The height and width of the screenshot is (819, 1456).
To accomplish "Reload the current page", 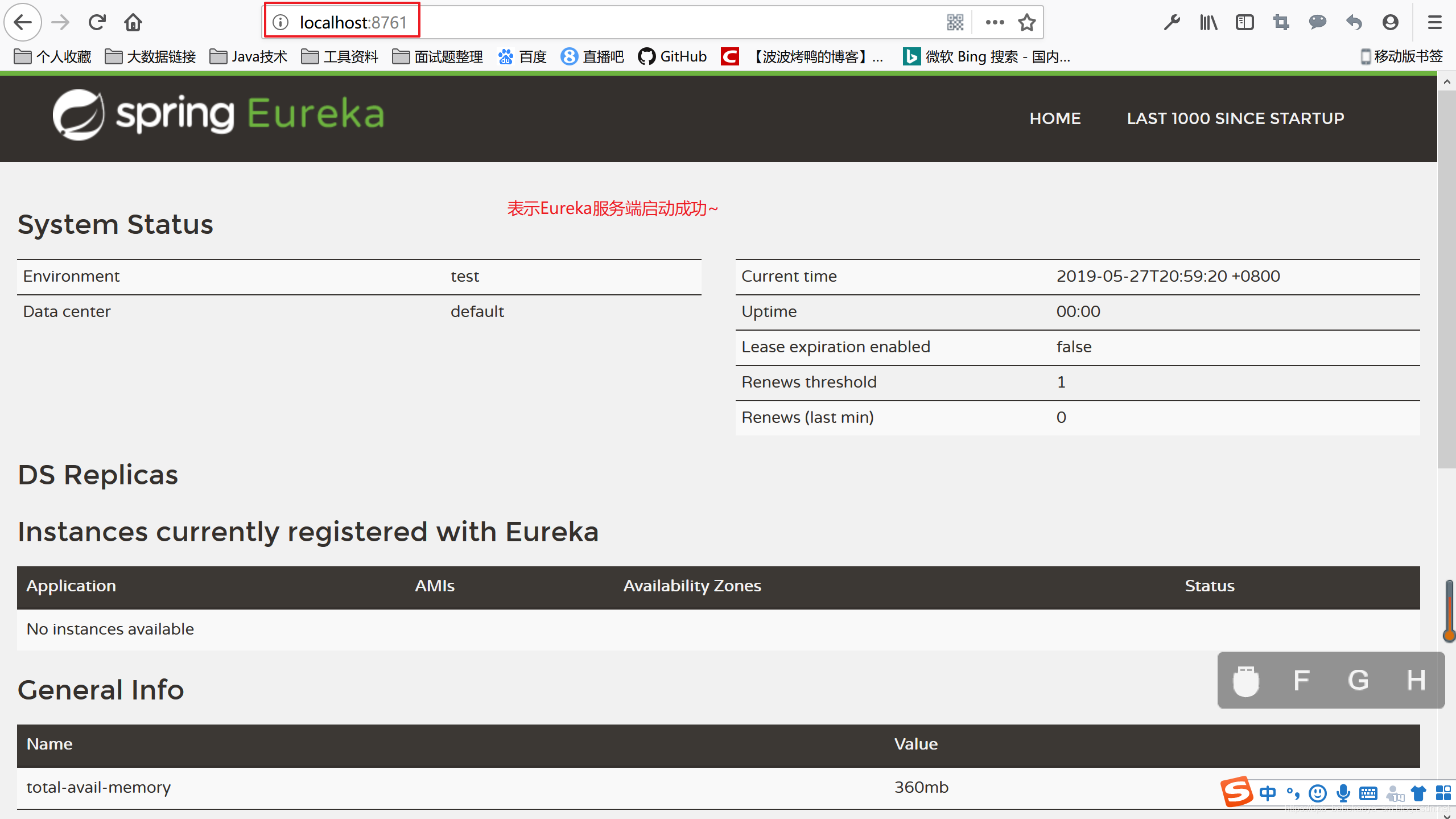I will [97, 22].
